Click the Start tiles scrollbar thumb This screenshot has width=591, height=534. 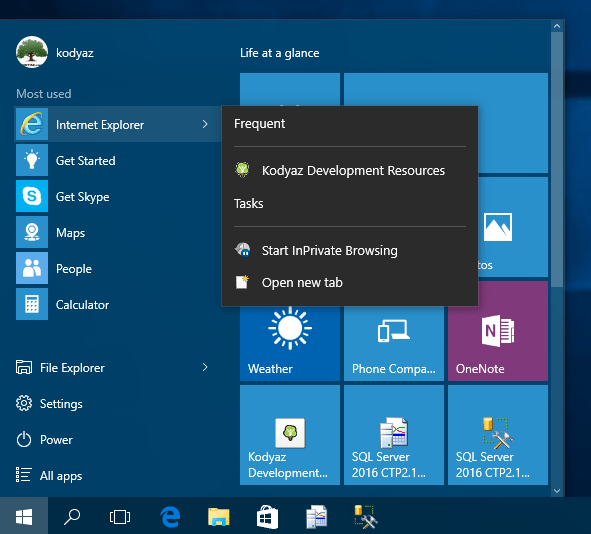click(x=557, y=159)
